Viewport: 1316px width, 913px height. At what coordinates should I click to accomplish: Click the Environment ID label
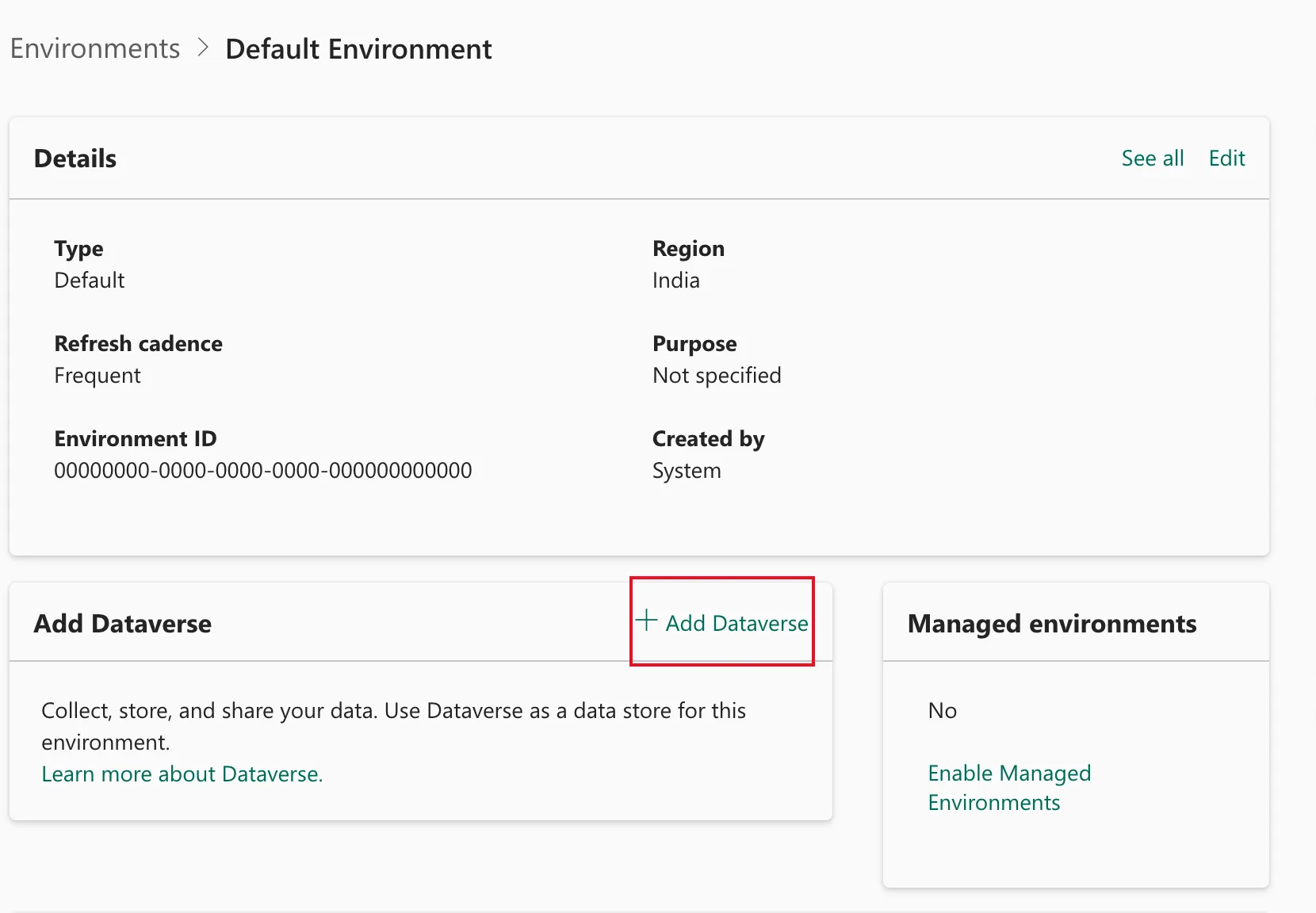coord(136,439)
